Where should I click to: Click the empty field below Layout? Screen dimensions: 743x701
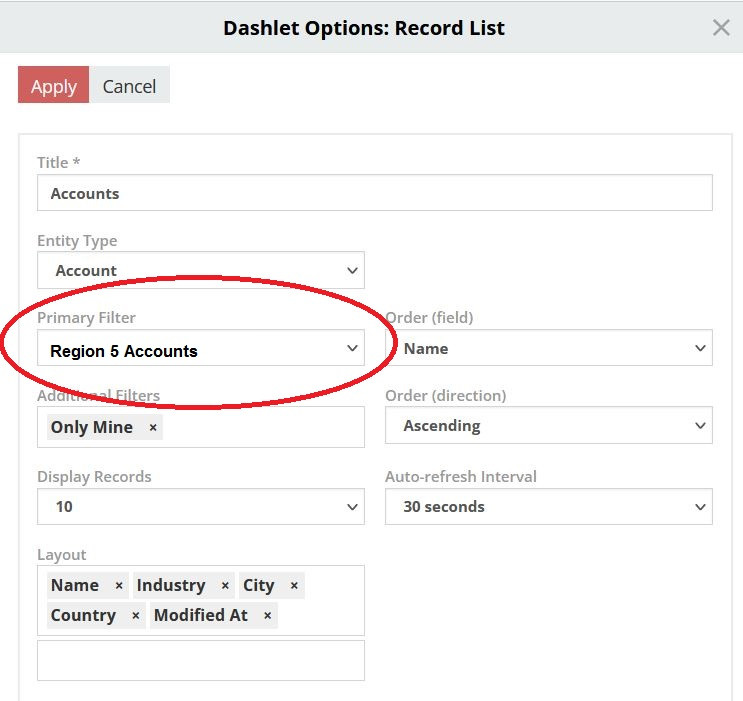[200, 660]
